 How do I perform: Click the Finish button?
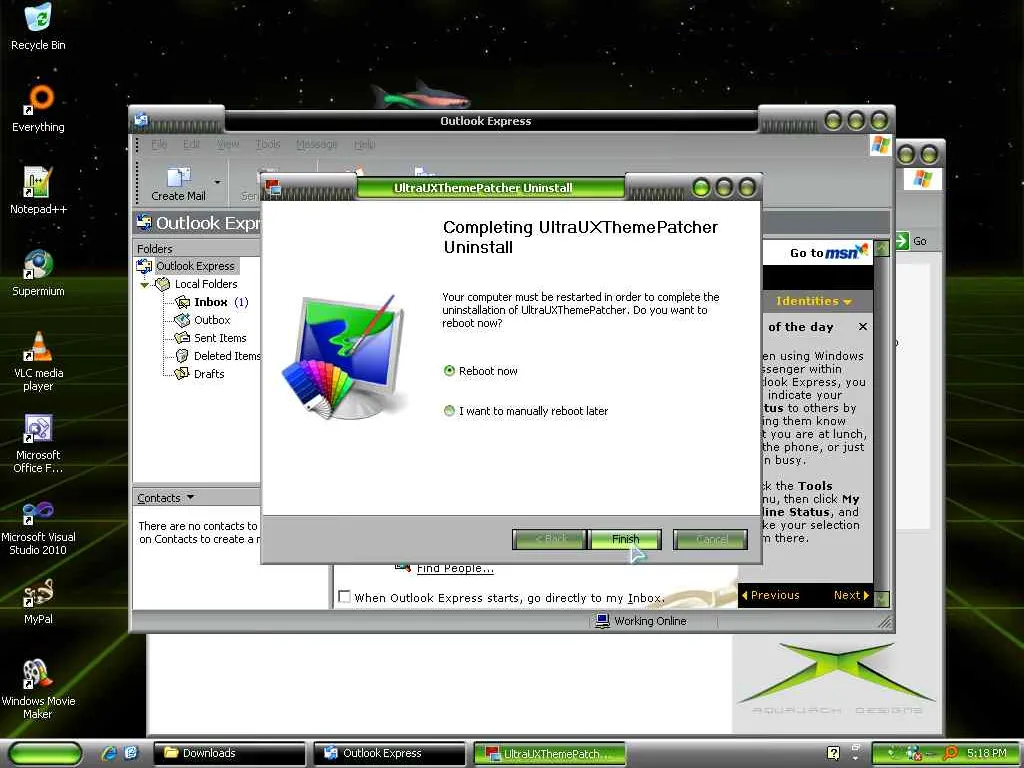[625, 539]
